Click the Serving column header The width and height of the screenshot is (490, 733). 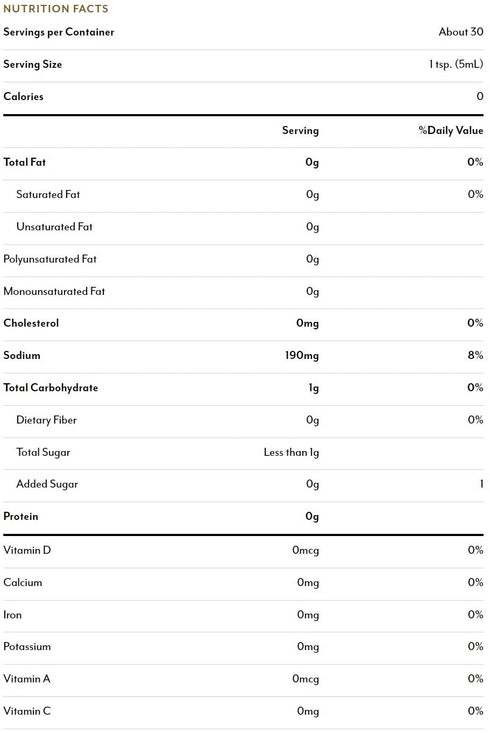300,130
